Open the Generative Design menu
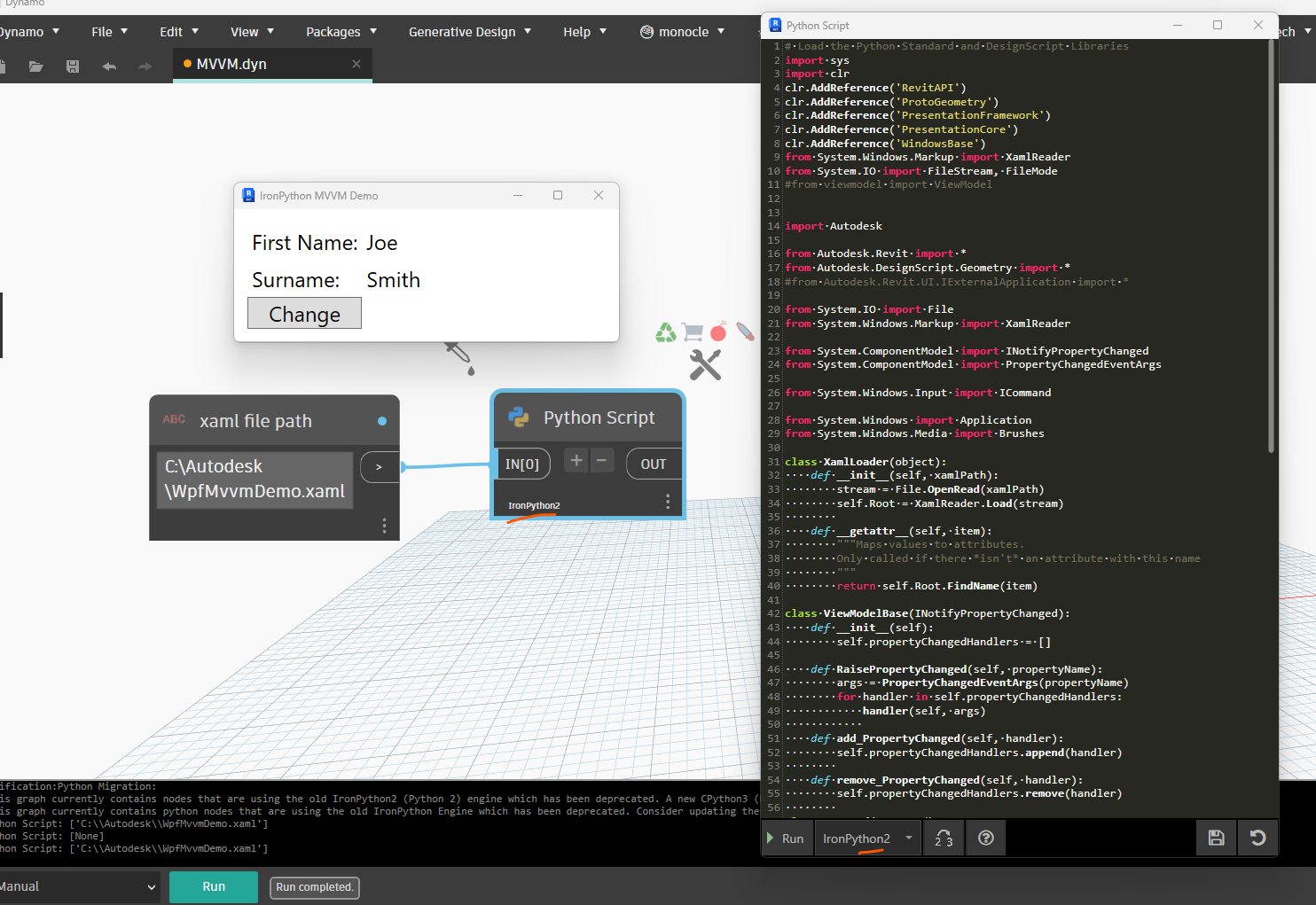1316x905 pixels. pyautogui.click(x=470, y=32)
